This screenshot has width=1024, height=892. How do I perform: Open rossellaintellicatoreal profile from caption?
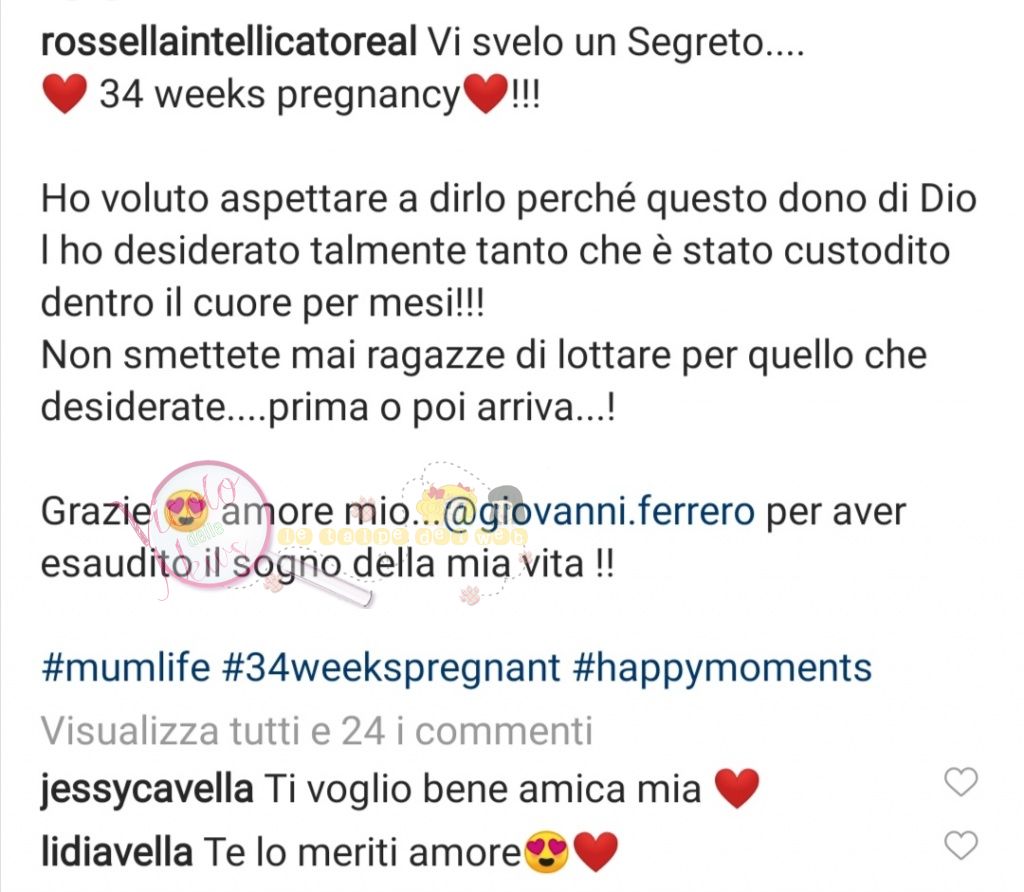coord(229,42)
